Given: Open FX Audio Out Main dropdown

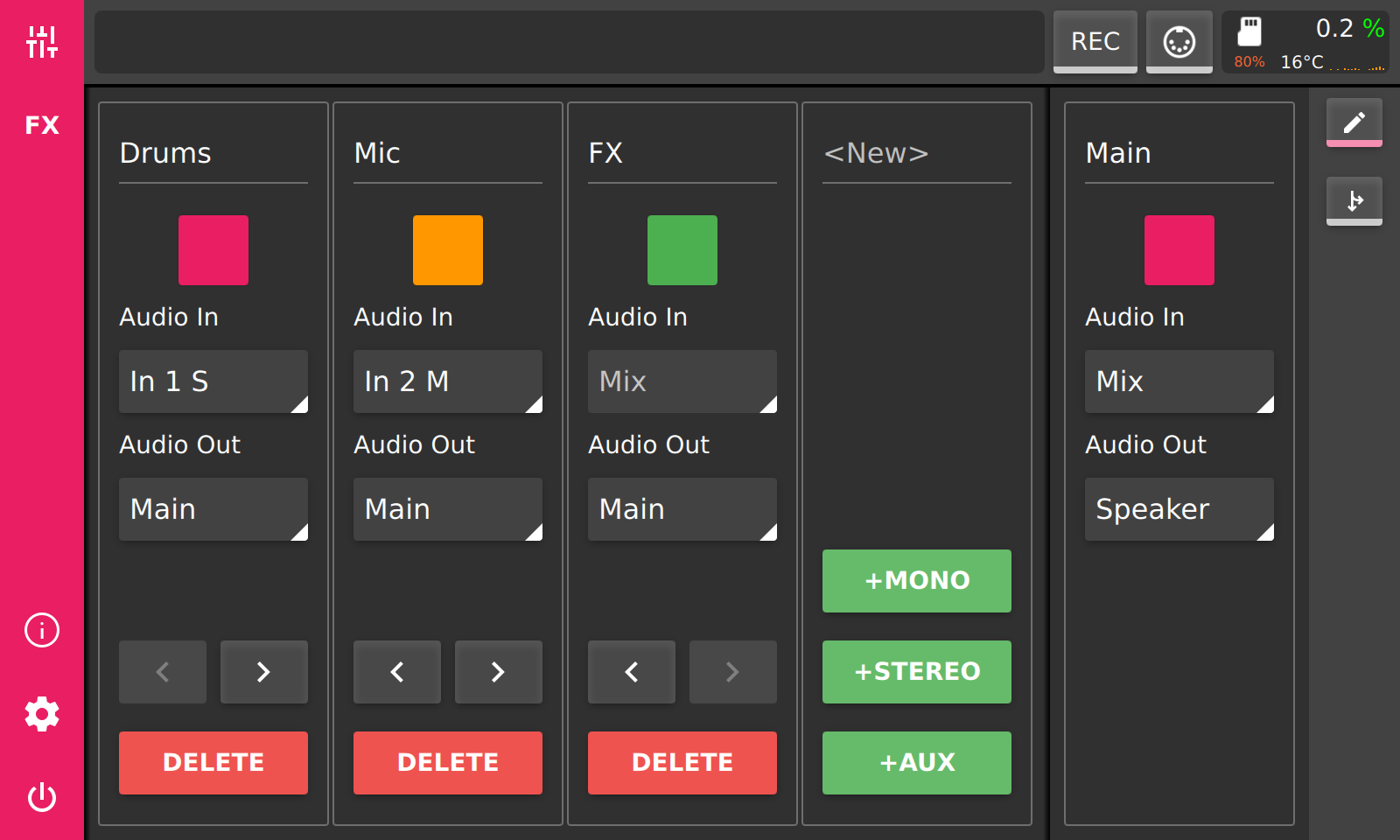Looking at the screenshot, I should 682,509.
